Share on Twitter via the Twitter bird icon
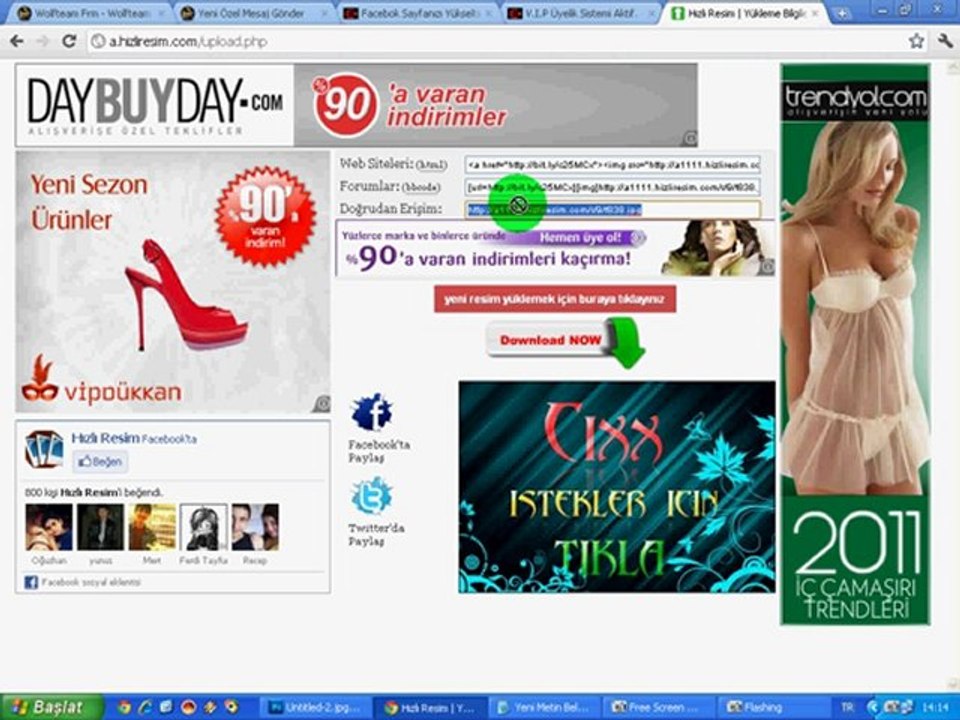 coord(372,497)
